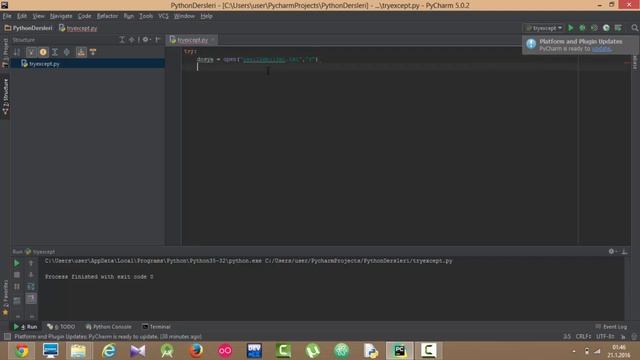Screen dimensions: 640x360
Task: Open the File menu
Action: 7,16
